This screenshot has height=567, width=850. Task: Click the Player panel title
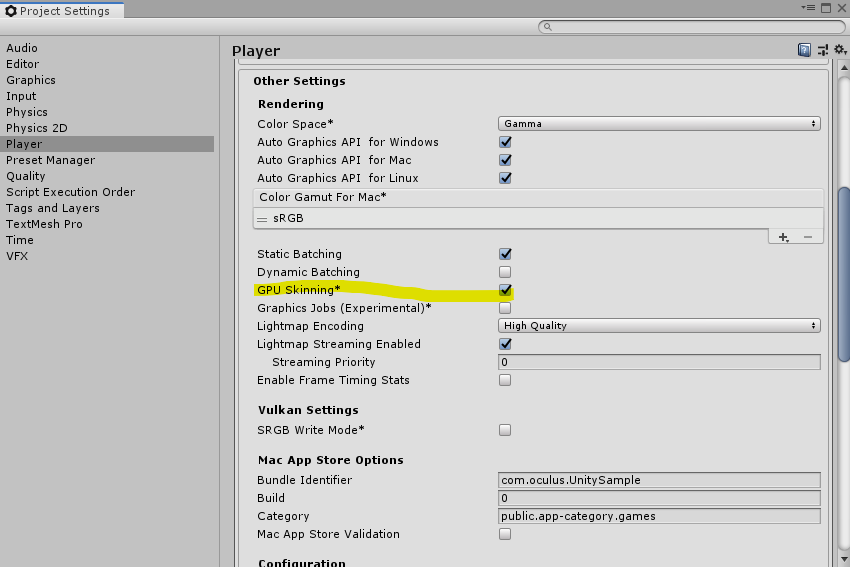pos(256,51)
